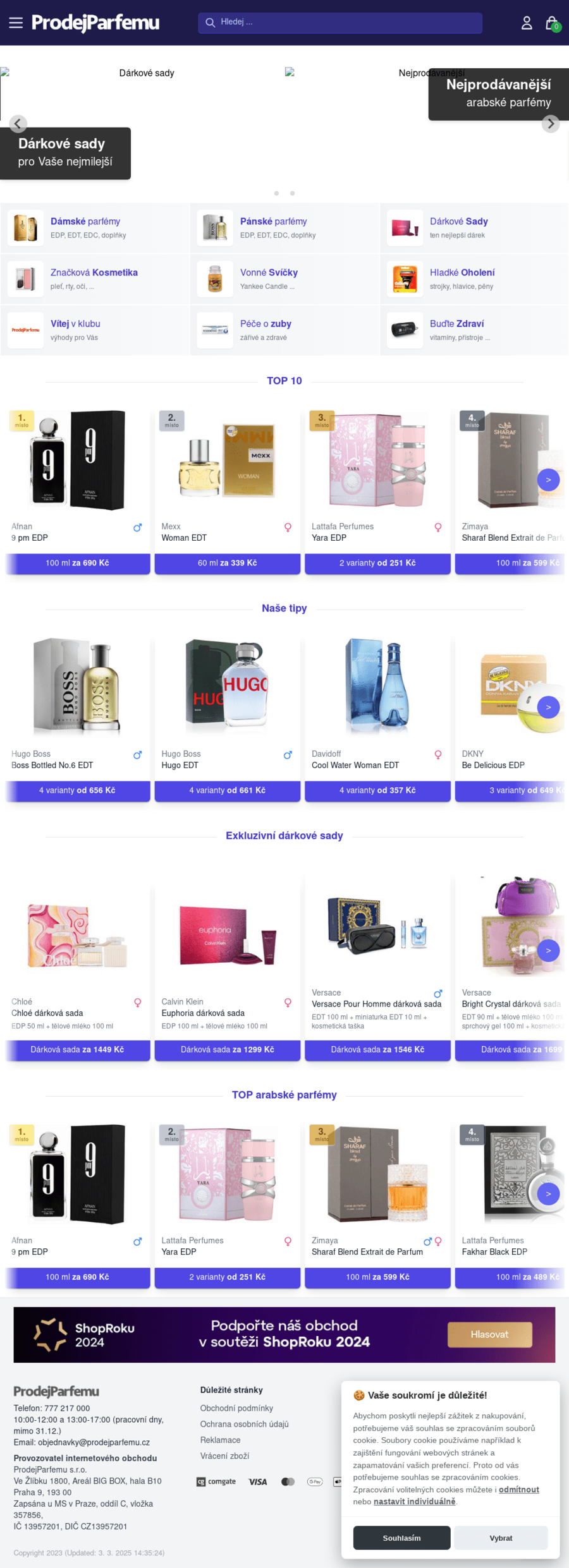569x1568 pixels.
Task: Click the search magnifier icon
Action: (x=210, y=22)
